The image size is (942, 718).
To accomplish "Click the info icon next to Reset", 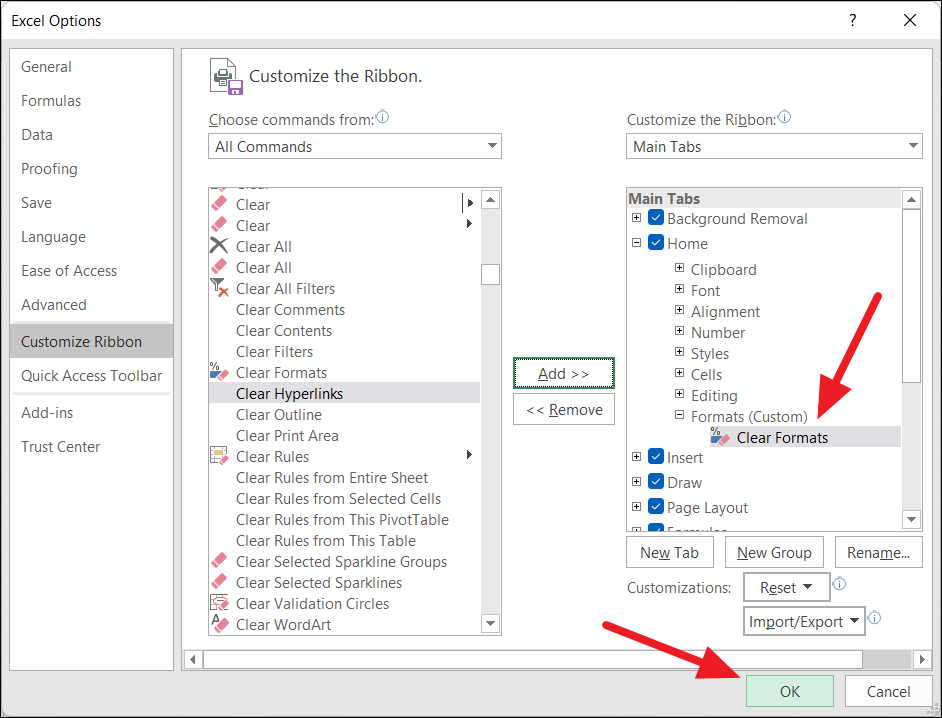I will pos(839,583).
